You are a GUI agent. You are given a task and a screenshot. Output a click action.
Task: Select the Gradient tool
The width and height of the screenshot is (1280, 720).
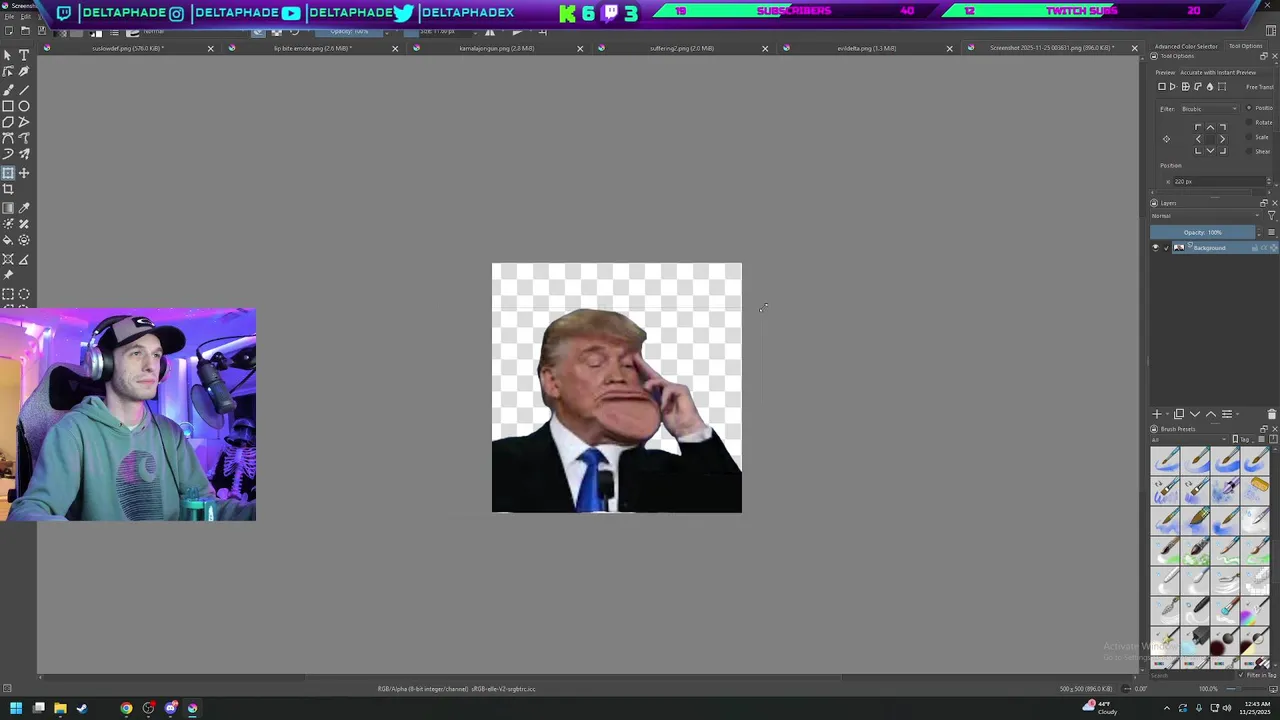[x=8, y=208]
